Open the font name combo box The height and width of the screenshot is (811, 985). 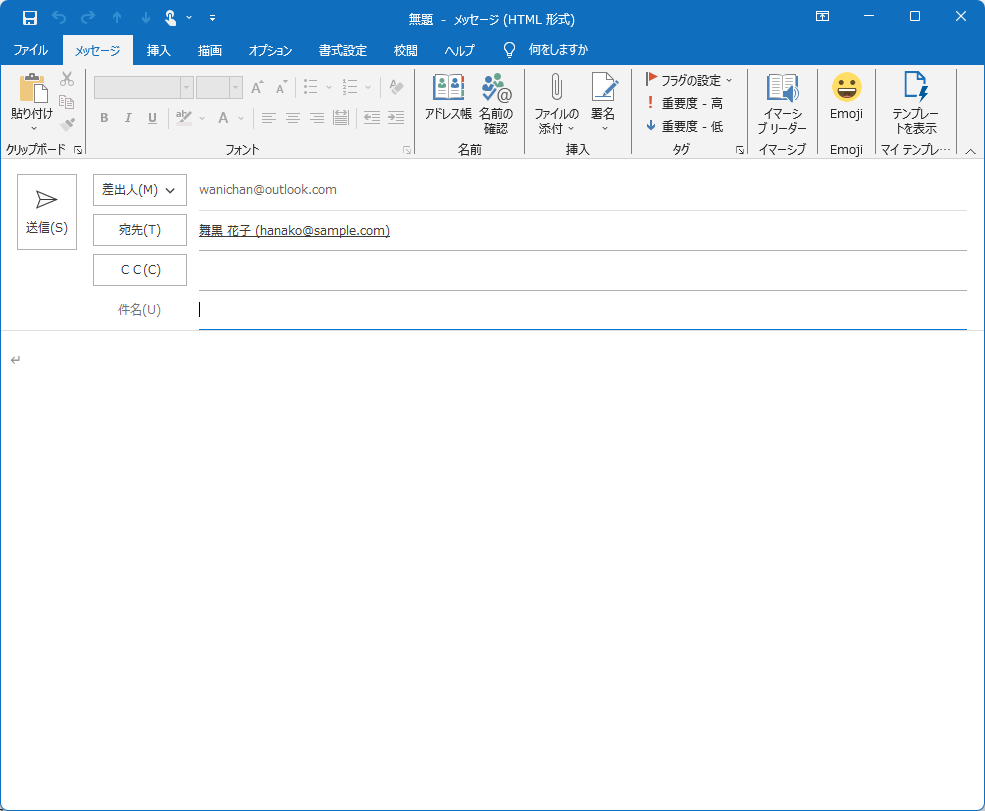point(143,87)
